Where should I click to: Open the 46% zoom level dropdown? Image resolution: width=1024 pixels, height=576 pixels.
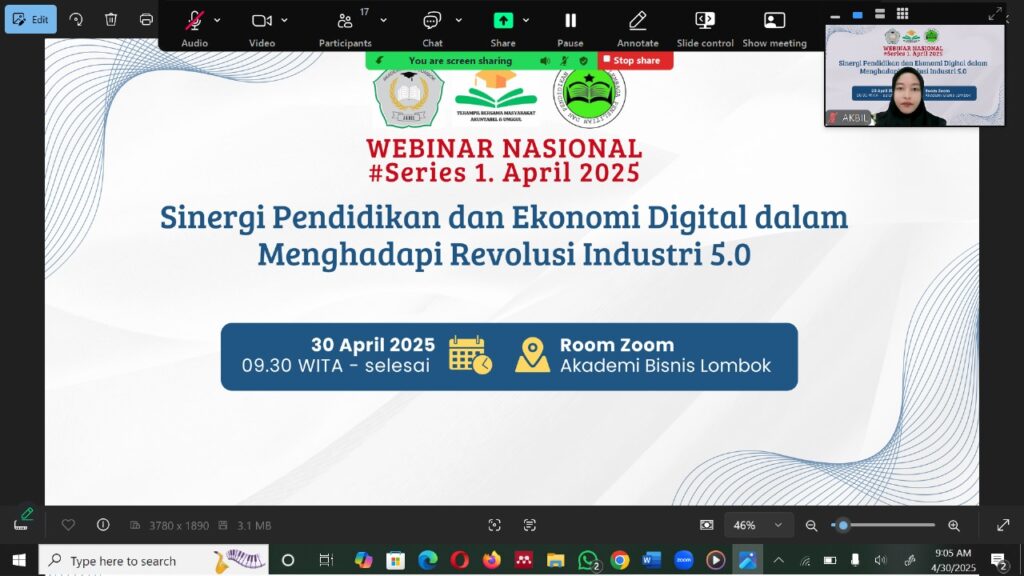tap(758, 525)
